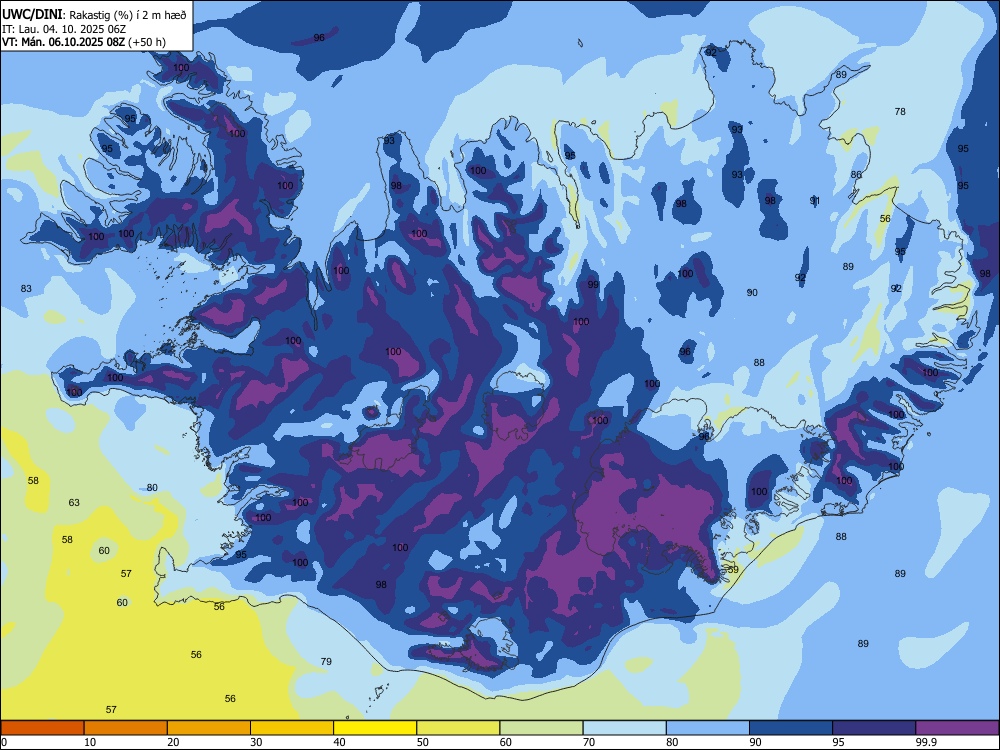
Task: Click the '79' humidity value on the map
Action: (x=326, y=661)
